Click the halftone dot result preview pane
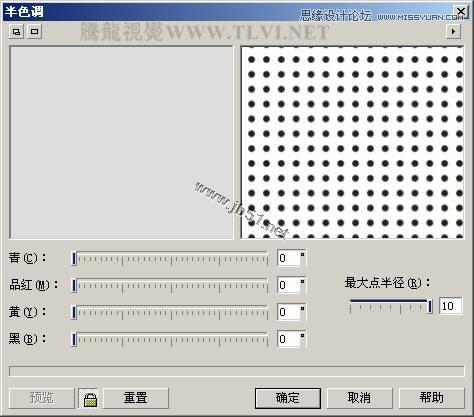The height and width of the screenshot is (417, 474). tap(352, 142)
